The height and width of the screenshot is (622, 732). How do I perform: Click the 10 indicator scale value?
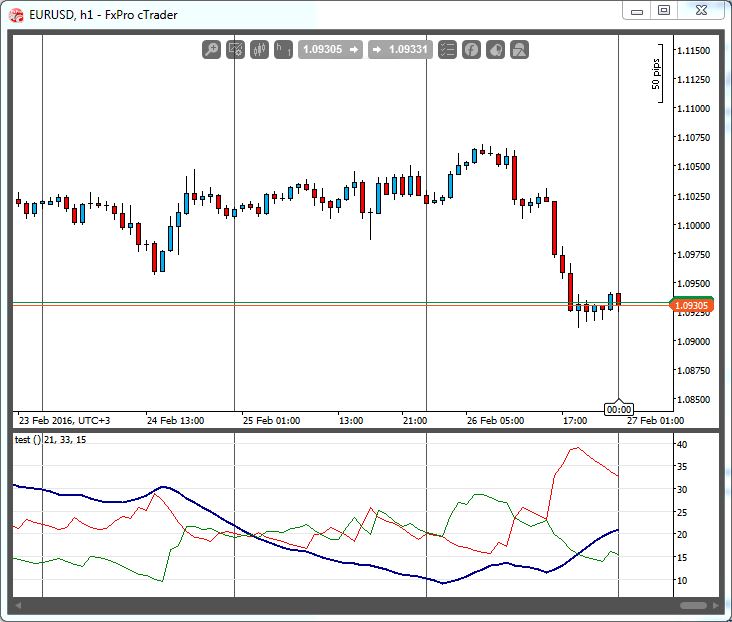click(682, 580)
